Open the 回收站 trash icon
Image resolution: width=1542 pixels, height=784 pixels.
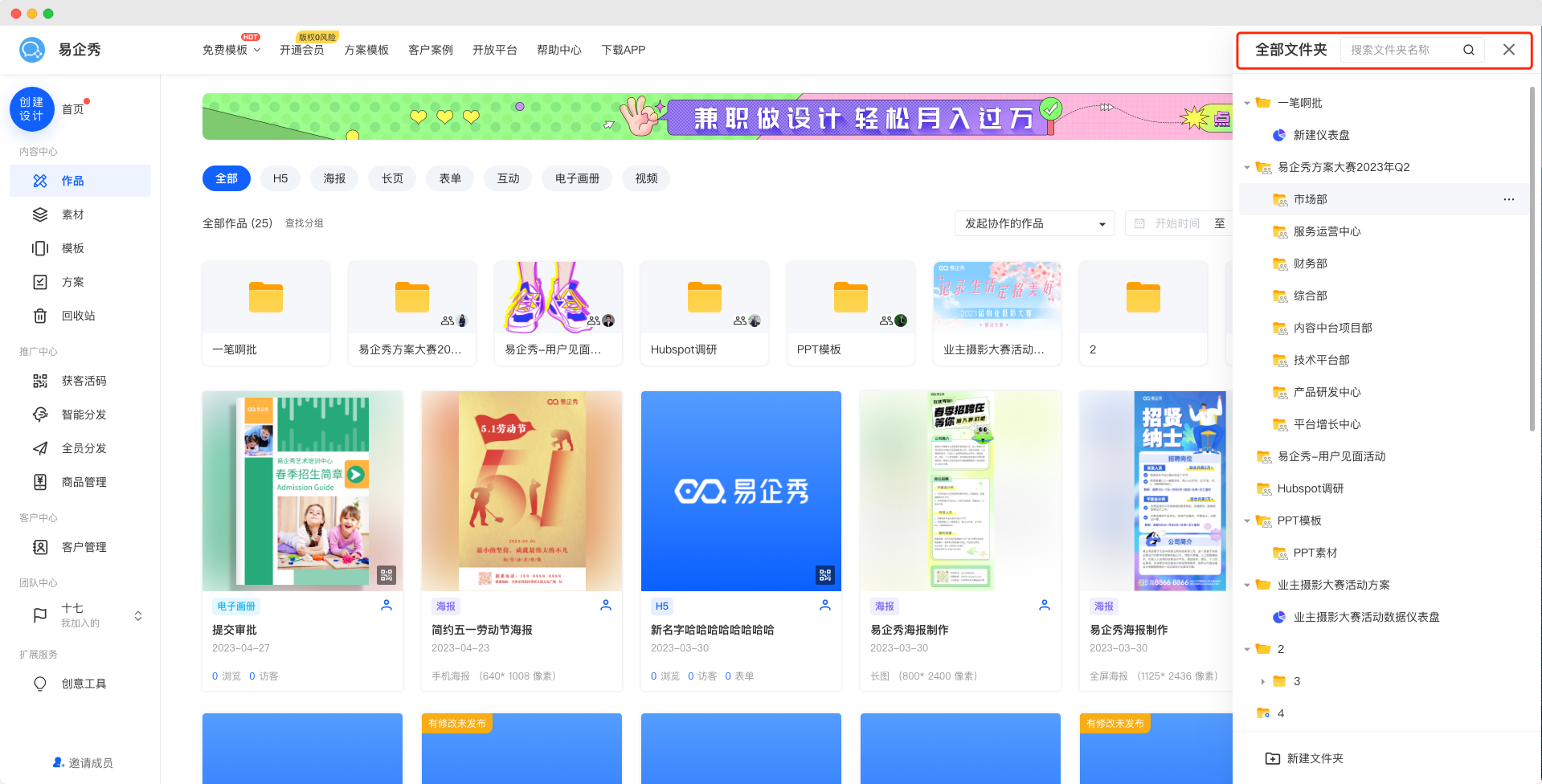coord(40,316)
